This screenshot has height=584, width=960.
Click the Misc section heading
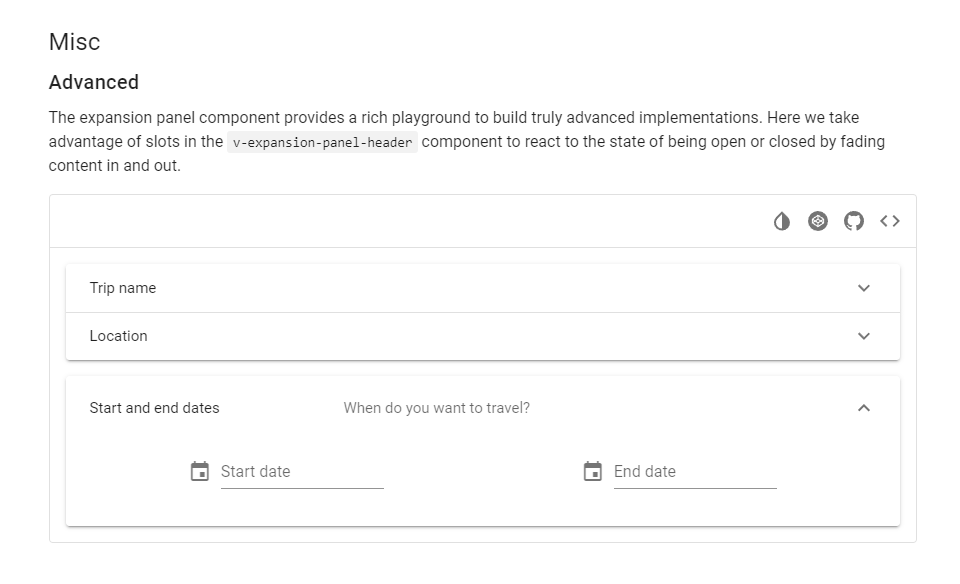pyautogui.click(x=75, y=42)
